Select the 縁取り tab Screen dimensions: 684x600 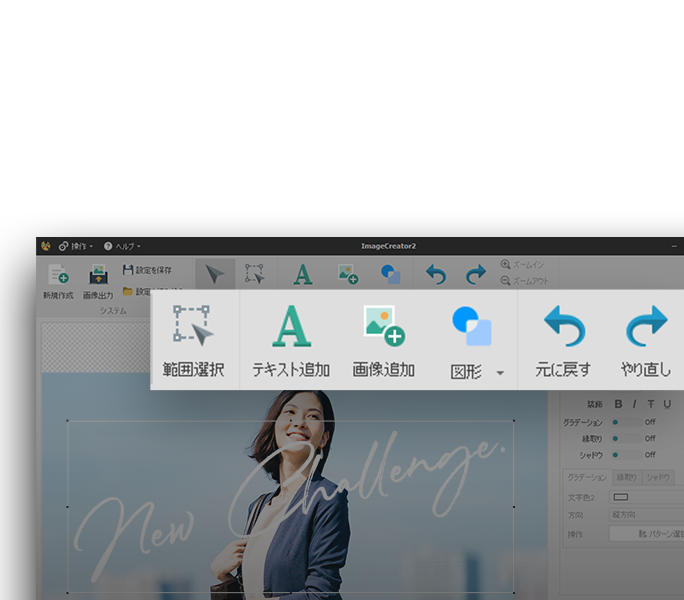[x=627, y=477]
